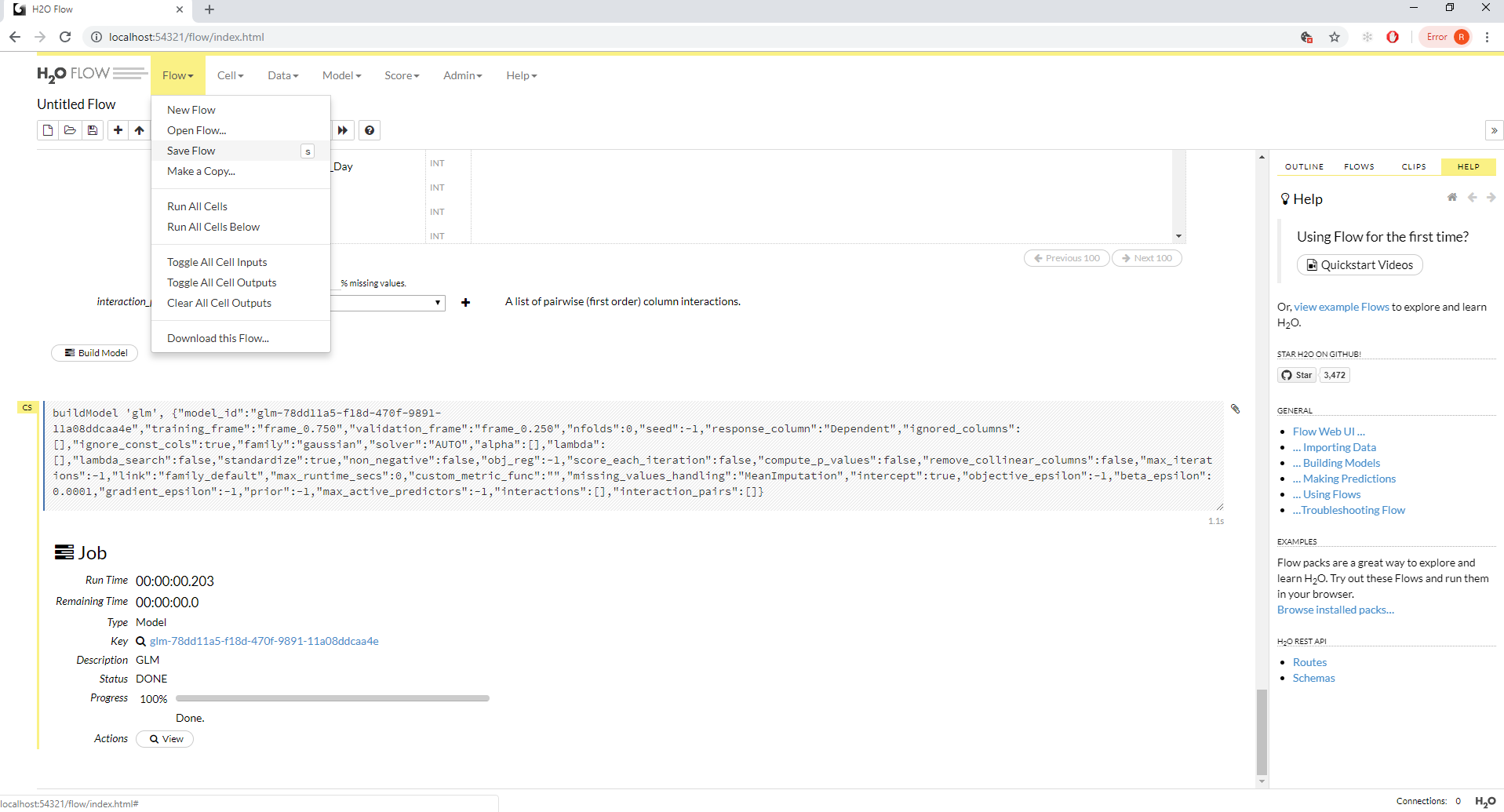The width and height of the screenshot is (1504, 812).
Task: Click the toolbar help question mark icon
Action: pyautogui.click(x=370, y=130)
